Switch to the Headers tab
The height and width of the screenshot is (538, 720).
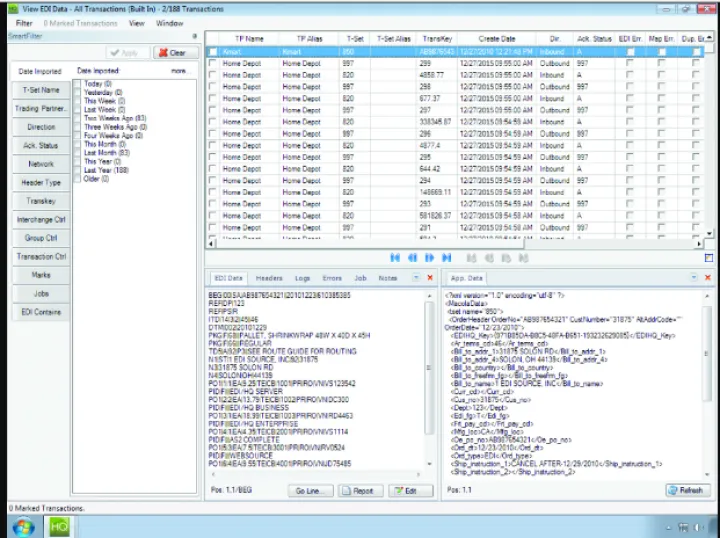coord(268,277)
